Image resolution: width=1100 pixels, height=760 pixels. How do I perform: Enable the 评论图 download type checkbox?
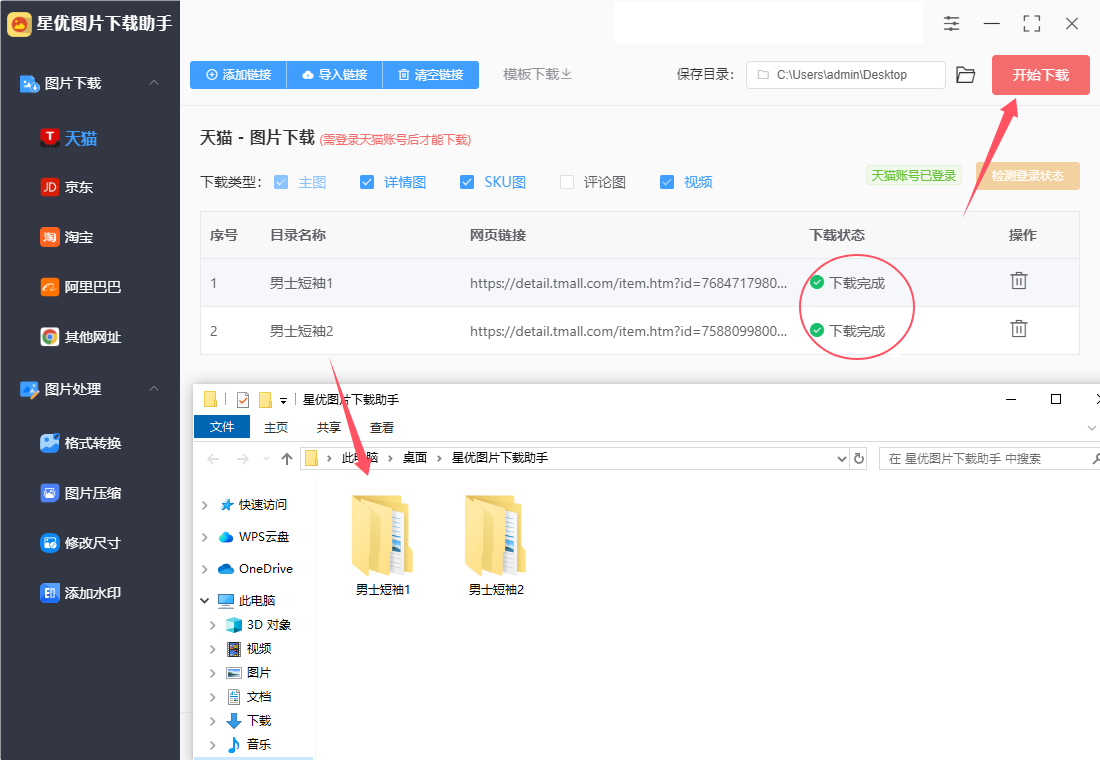(567, 182)
